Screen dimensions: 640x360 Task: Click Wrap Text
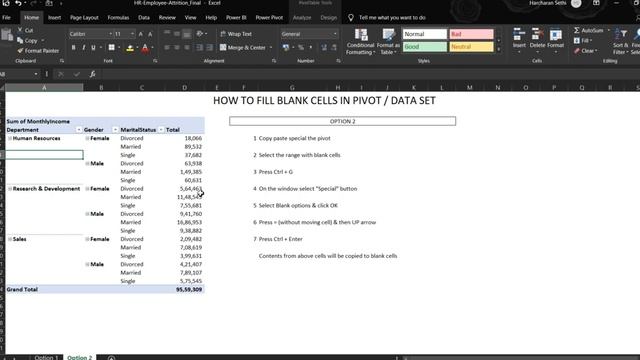[x=236, y=34]
